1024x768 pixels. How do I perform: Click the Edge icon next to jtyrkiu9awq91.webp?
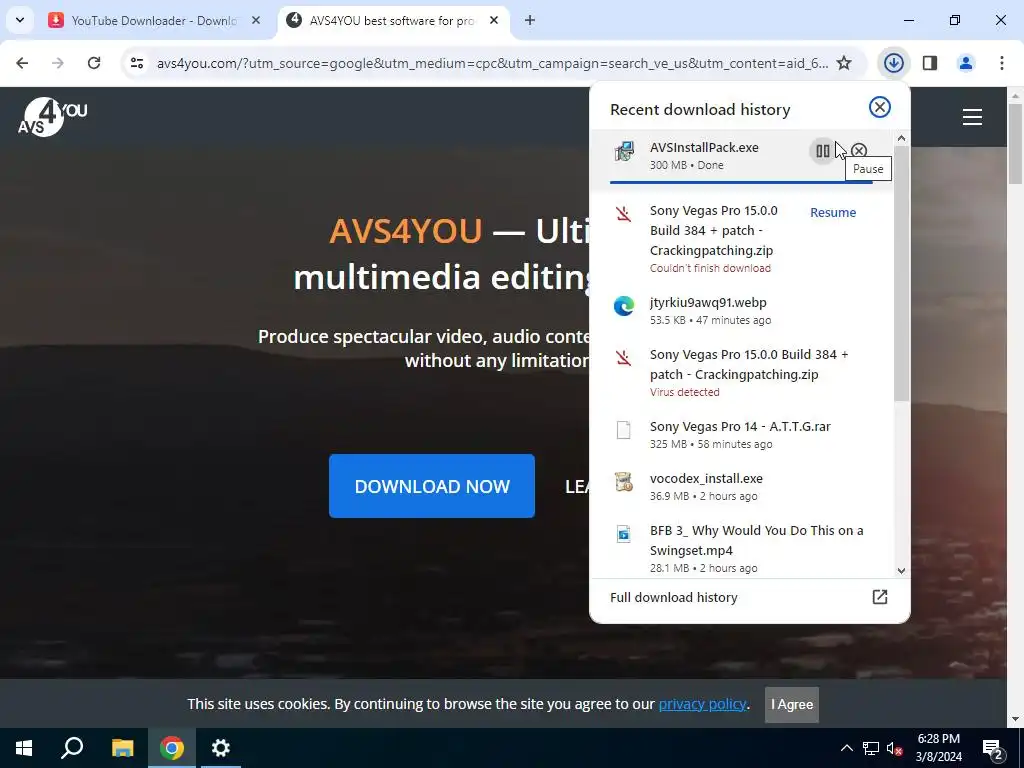[624, 305]
